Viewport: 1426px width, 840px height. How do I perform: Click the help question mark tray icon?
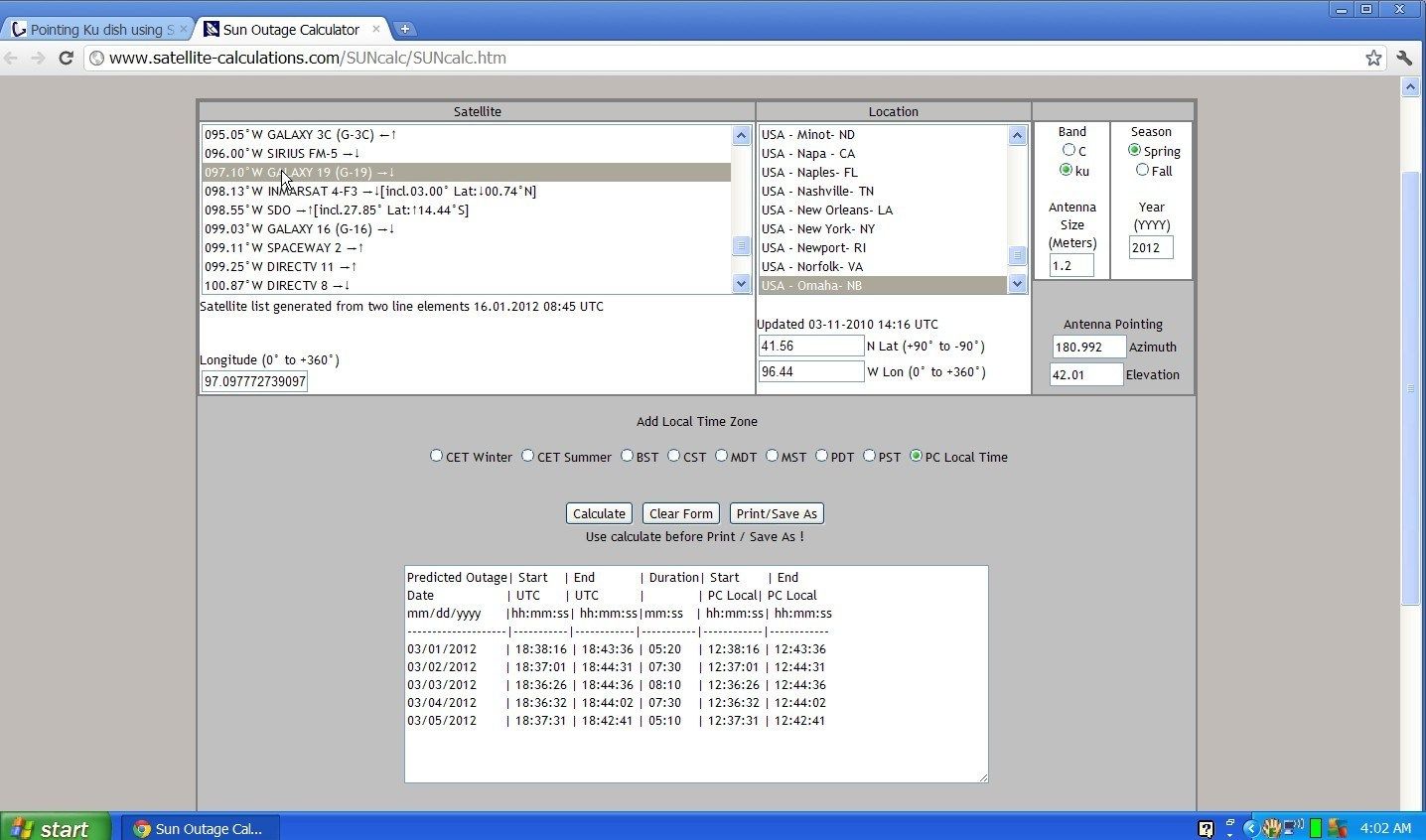coord(1206,828)
